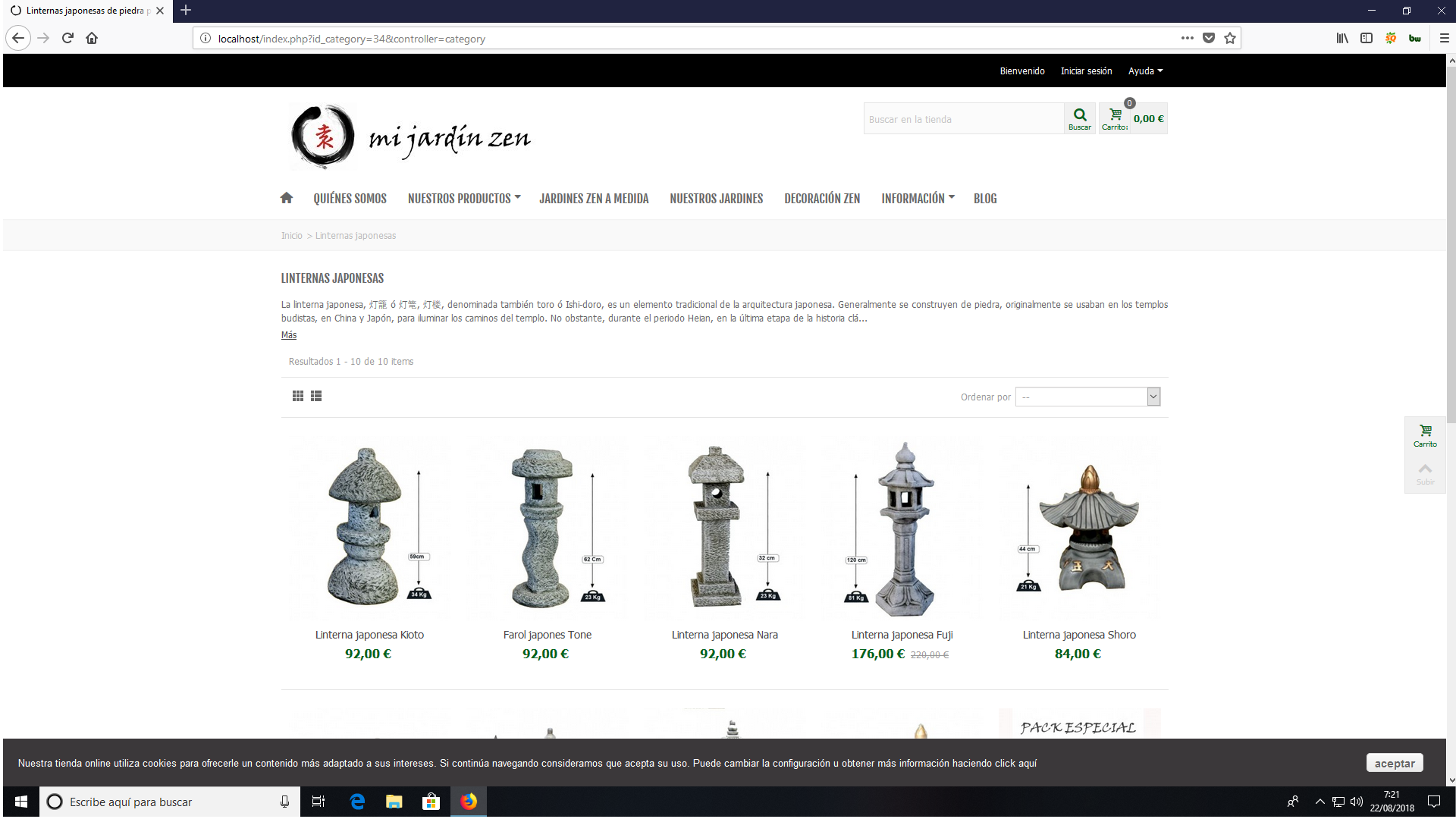1456x819 pixels.
Task: Open the Firefox hamburger menu
Action: (1444, 38)
